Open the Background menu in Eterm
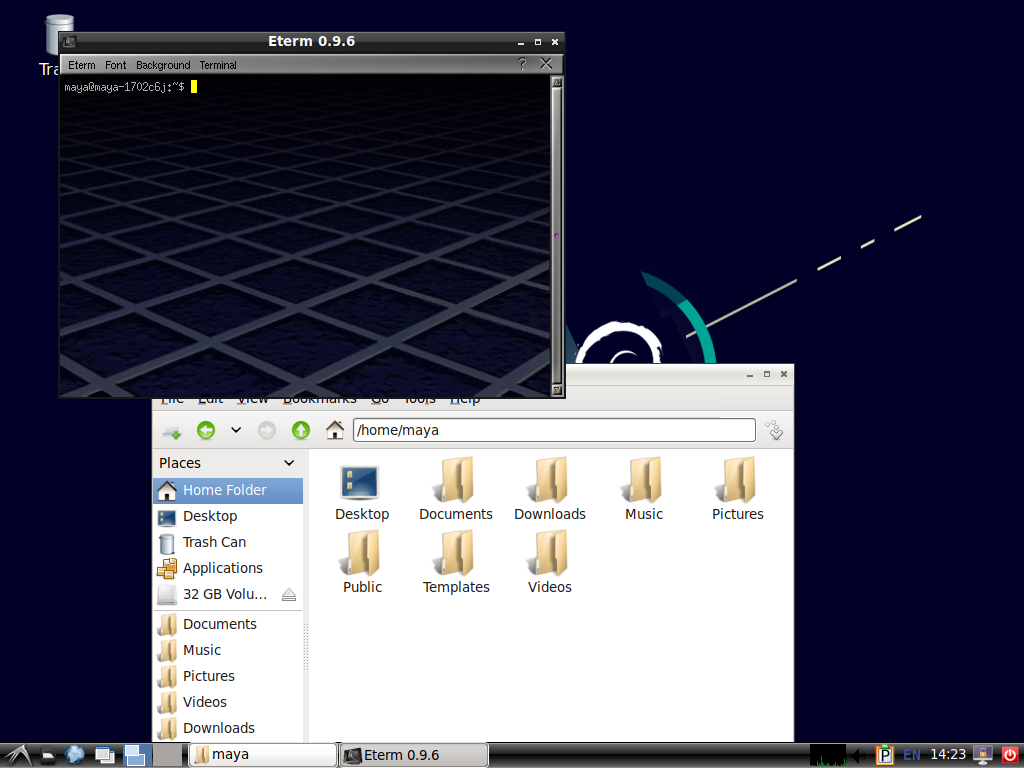The width and height of the screenshot is (1024, 768). point(163,65)
